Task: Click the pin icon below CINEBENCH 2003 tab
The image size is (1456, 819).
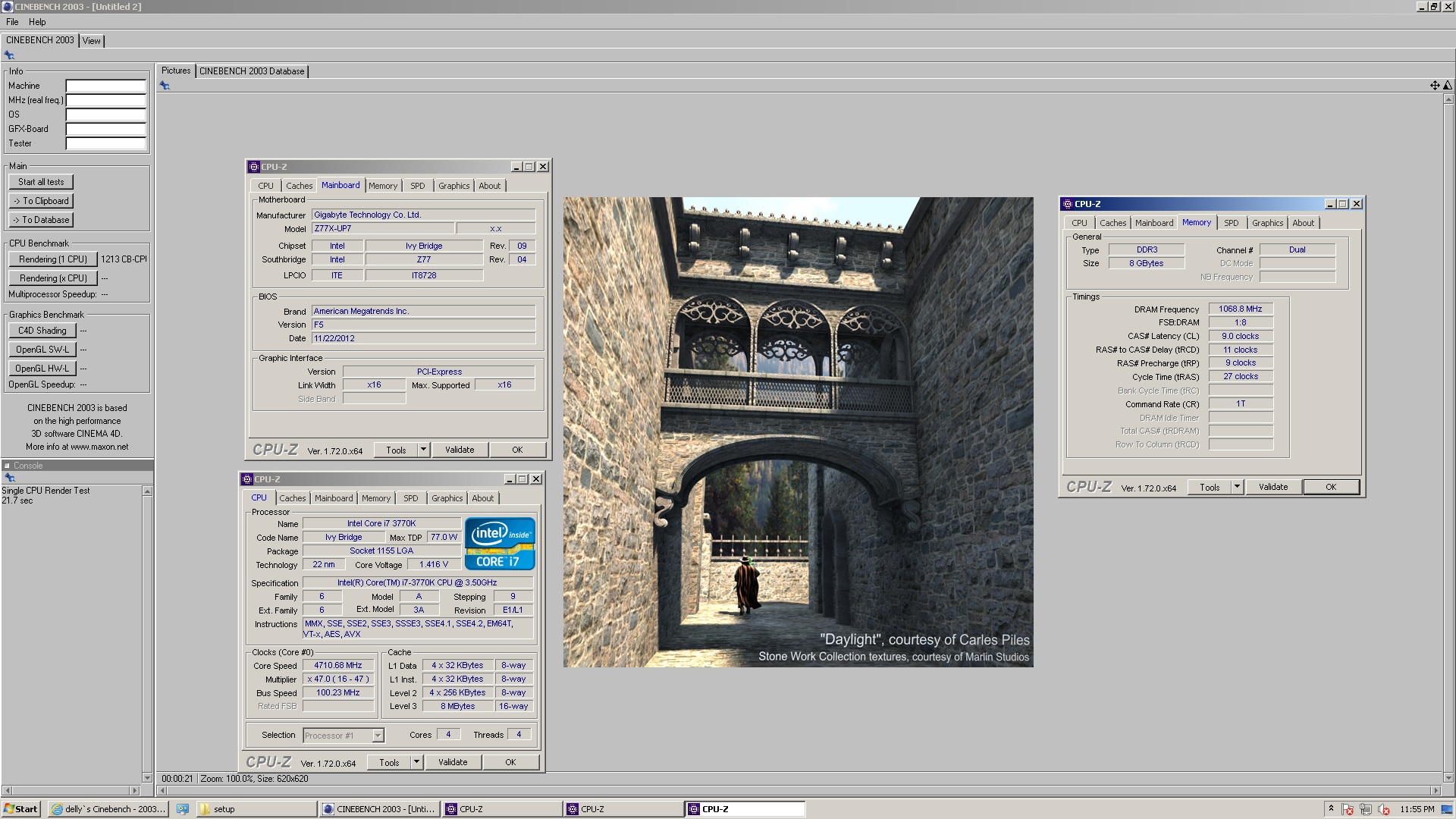Action: (9, 55)
